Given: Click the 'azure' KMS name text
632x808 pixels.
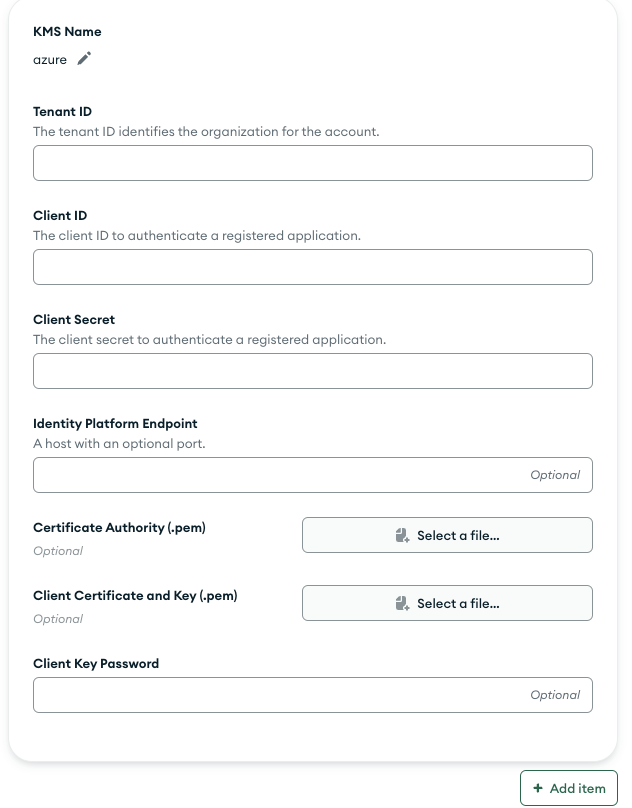Looking at the screenshot, I should tap(50, 60).
